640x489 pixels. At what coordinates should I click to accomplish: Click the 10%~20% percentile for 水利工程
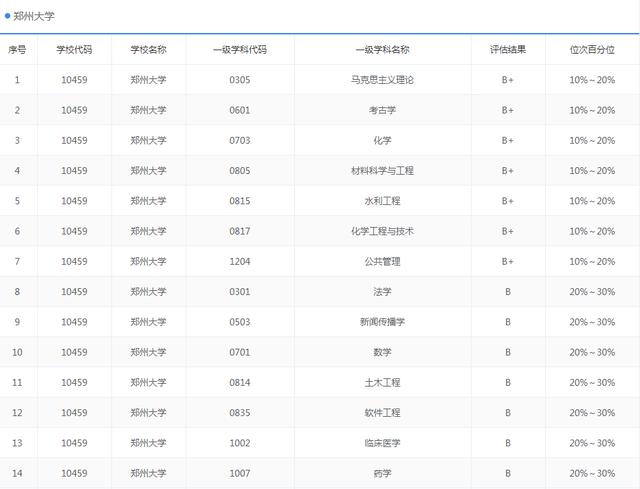pos(592,201)
